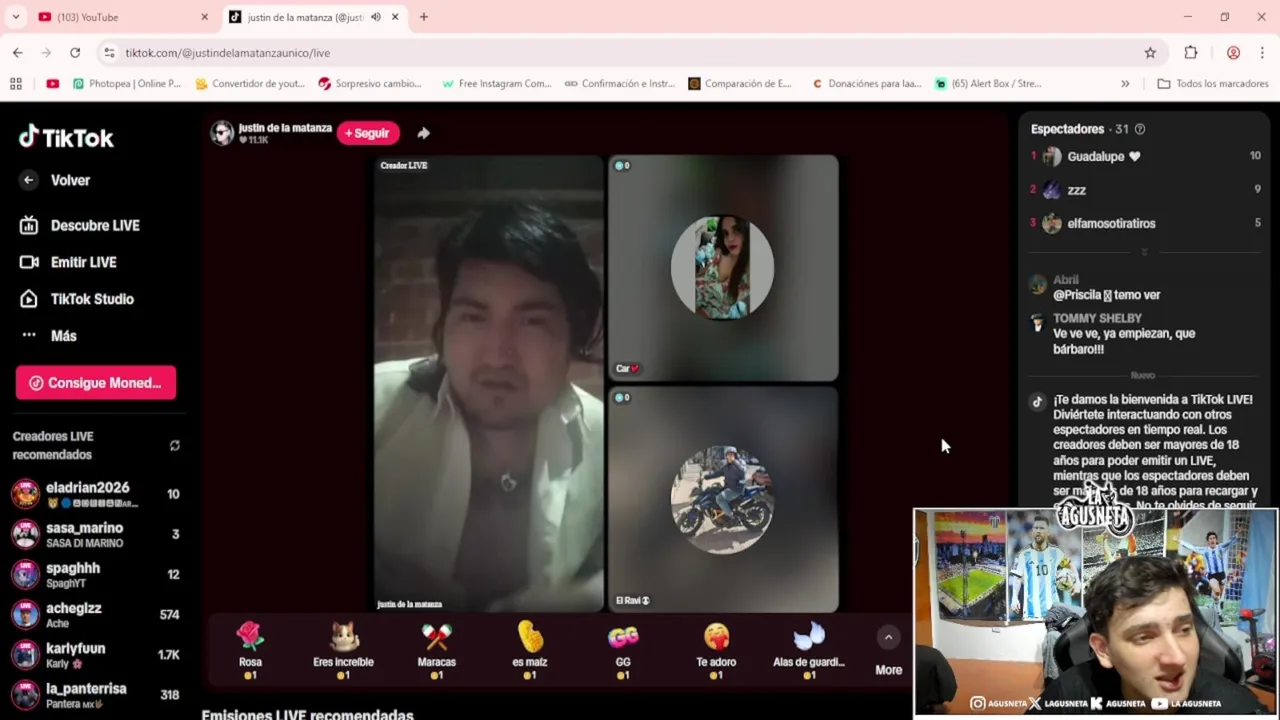Show hidden bookmarks with the chevron
1280x720 pixels.
pyautogui.click(x=1125, y=84)
